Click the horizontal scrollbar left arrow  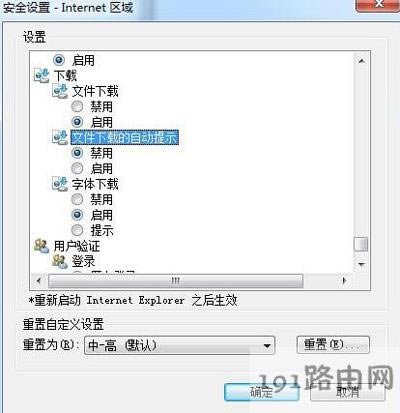[39, 281]
